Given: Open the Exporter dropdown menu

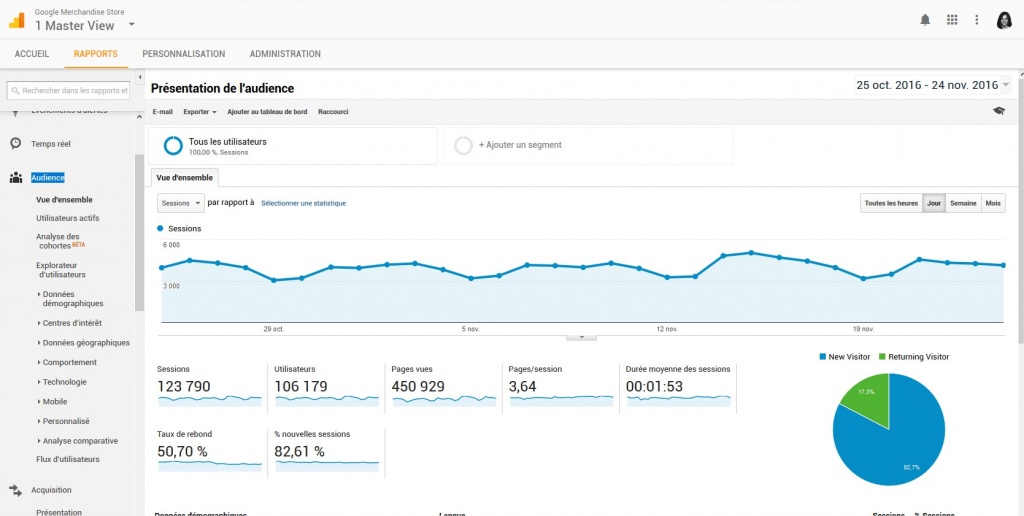Looking at the screenshot, I should click(x=200, y=112).
